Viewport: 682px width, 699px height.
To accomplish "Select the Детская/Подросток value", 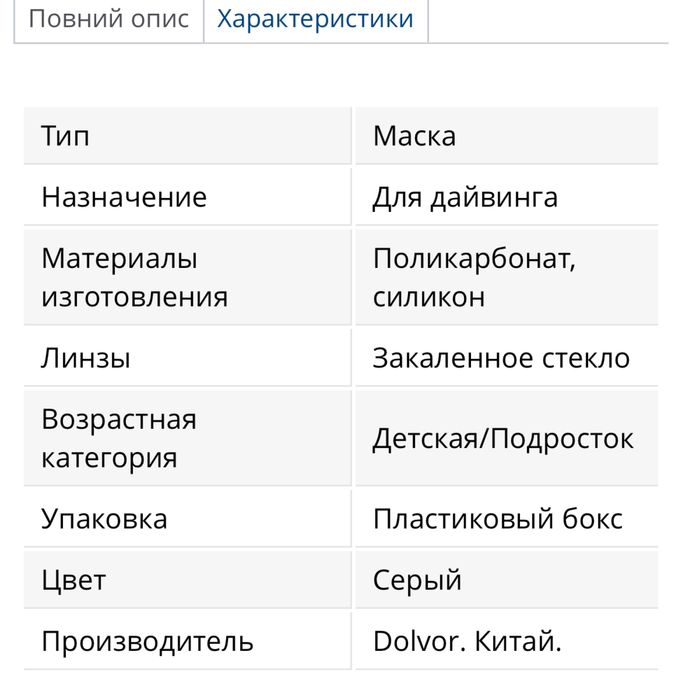I will click(503, 439).
